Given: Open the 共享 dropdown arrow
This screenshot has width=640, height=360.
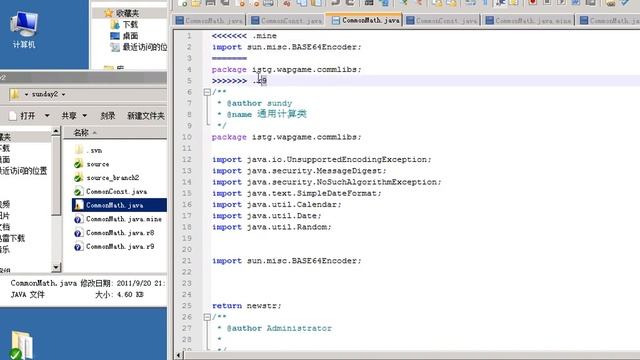Looking at the screenshot, I should (x=84, y=116).
